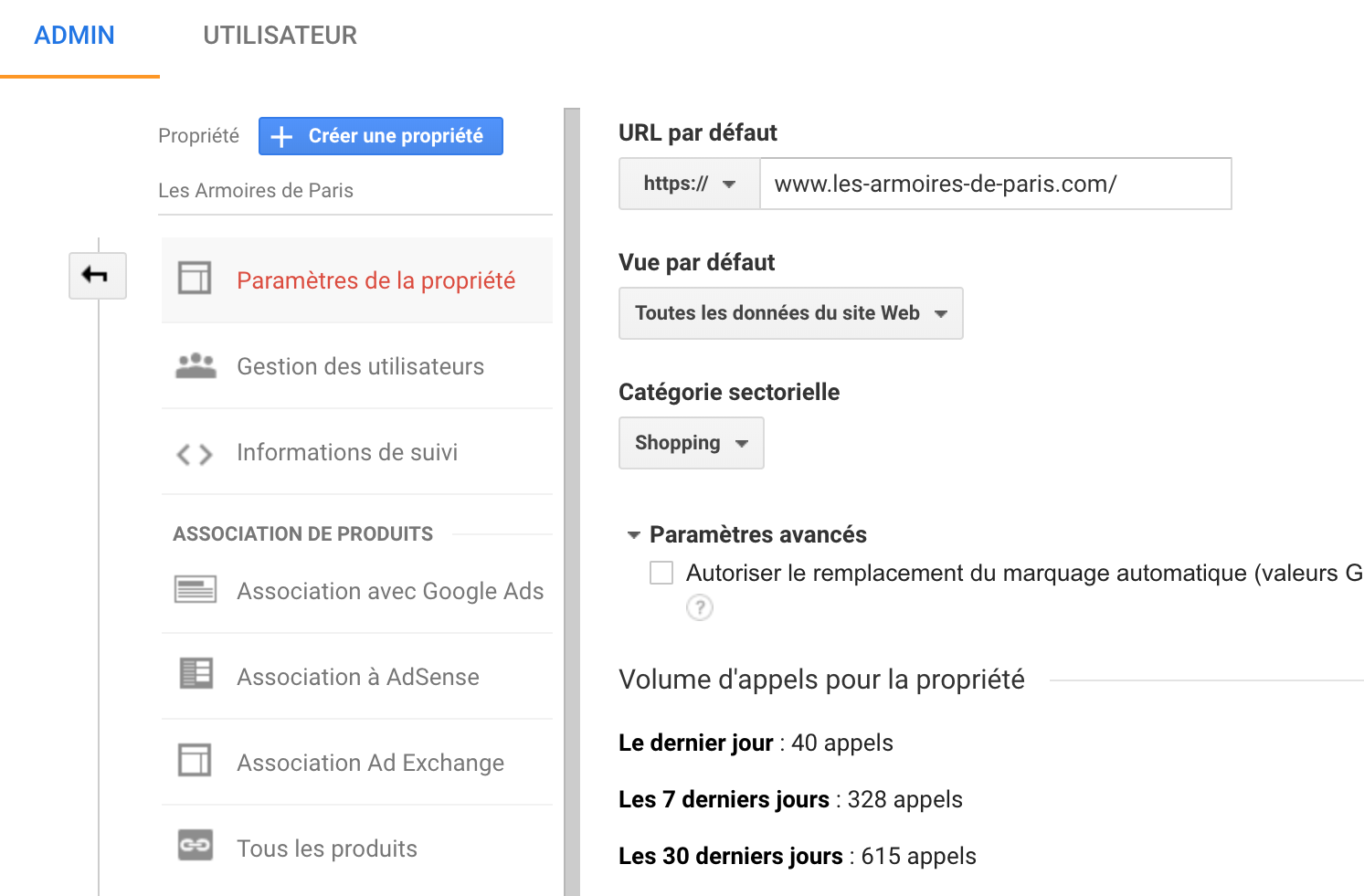Open the Shopping category dropdown
This screenshot has height=896, width=1364.
coord(692,443)
